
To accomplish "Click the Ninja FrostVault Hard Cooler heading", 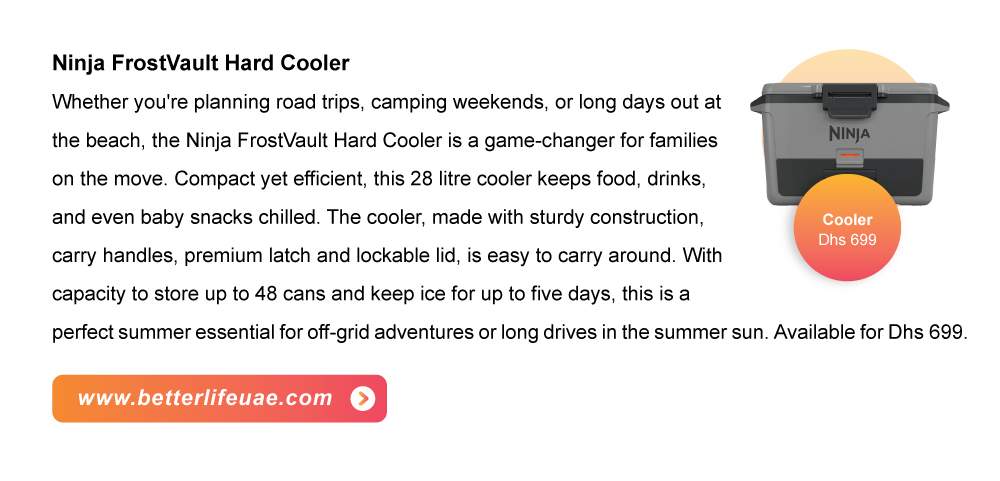I will 201,63.
